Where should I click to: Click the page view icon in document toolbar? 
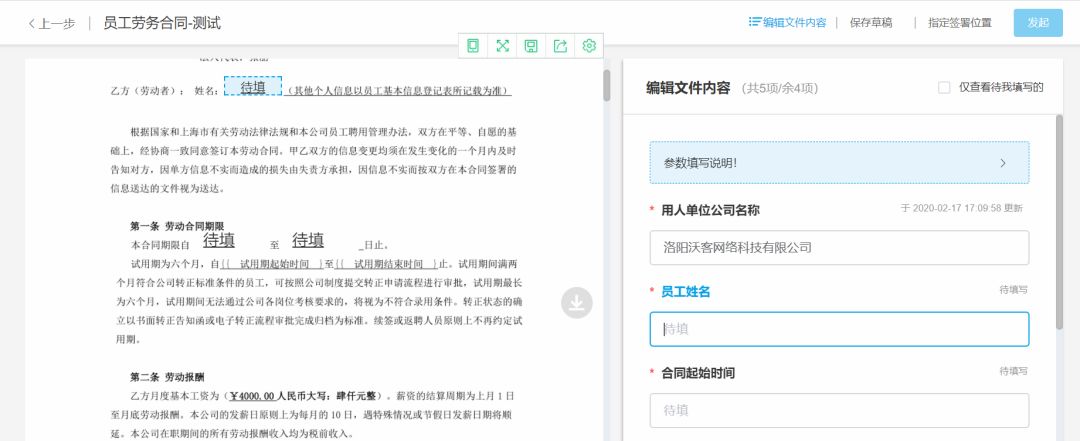pos(473,46)
